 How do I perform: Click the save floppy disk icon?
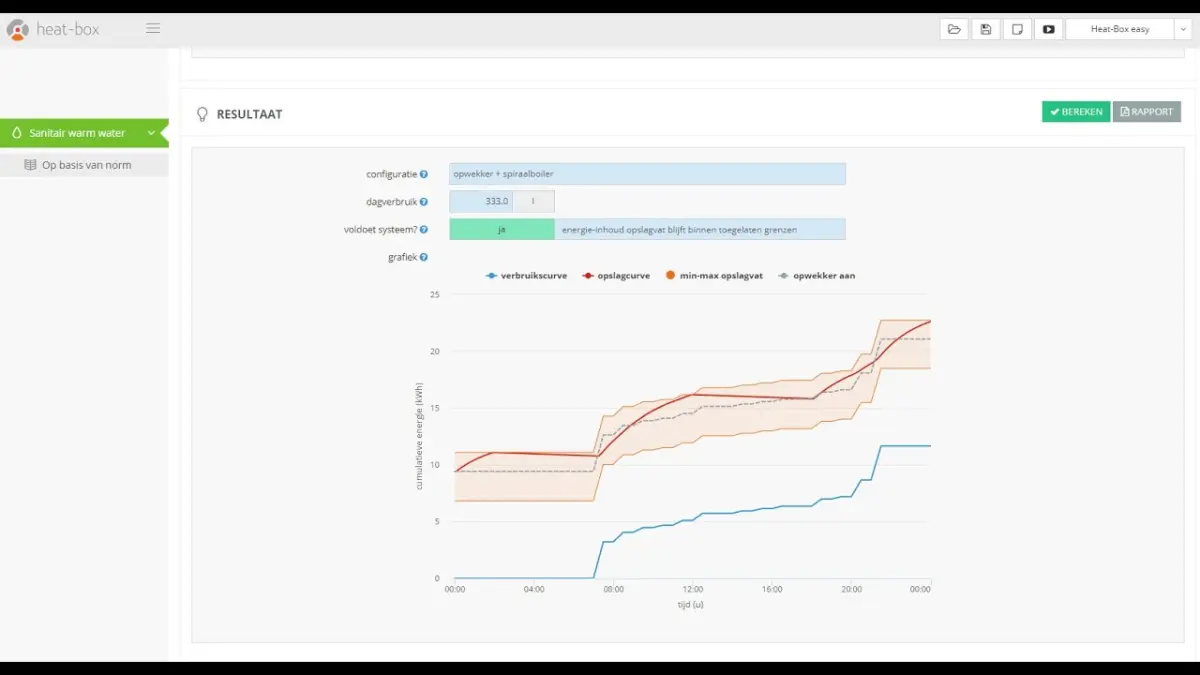[x=985, y=29]
